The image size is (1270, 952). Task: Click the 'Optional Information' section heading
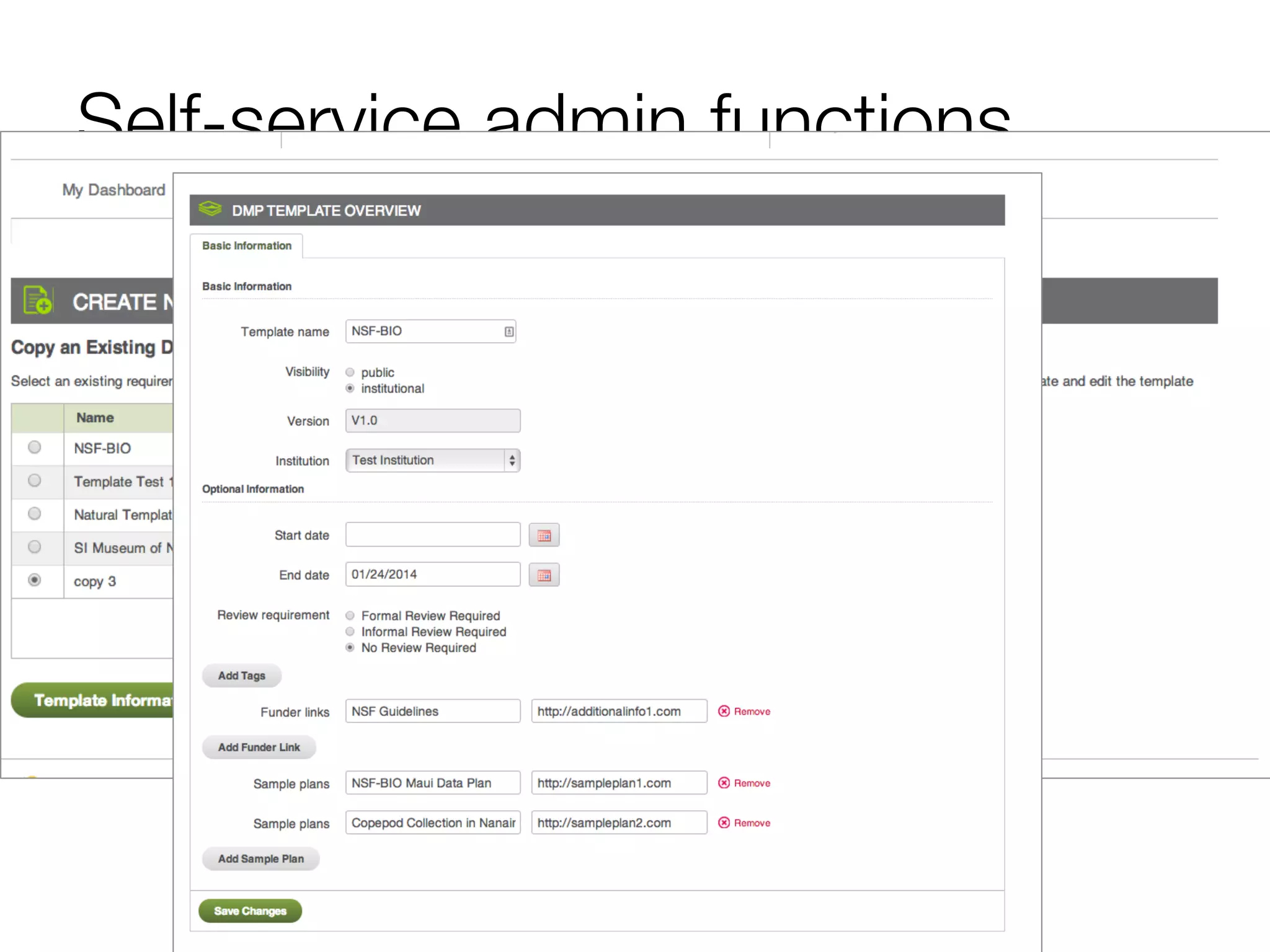coord(253,490)
